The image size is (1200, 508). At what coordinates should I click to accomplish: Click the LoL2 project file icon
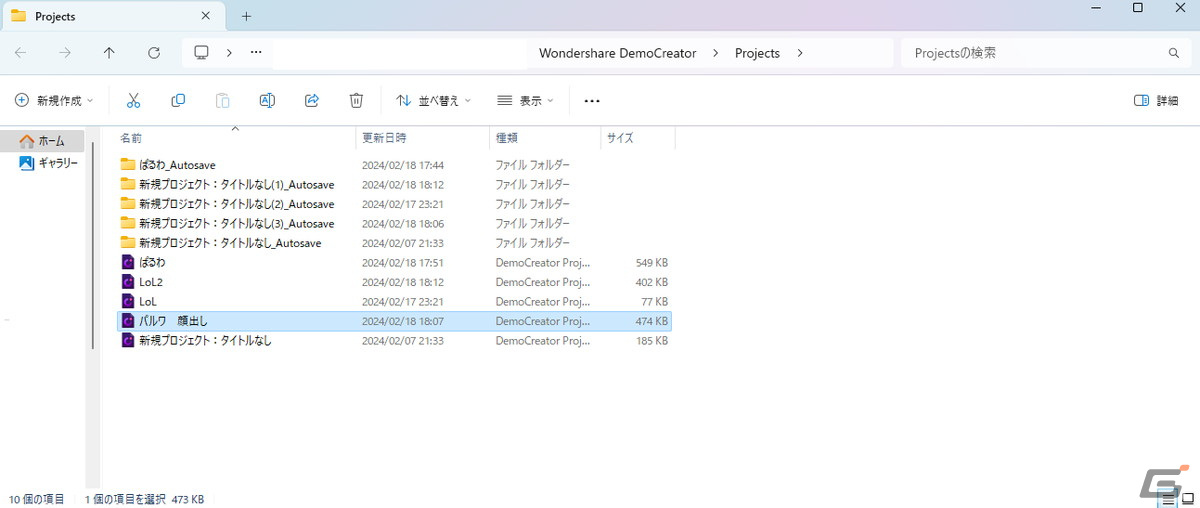(127, 282)
